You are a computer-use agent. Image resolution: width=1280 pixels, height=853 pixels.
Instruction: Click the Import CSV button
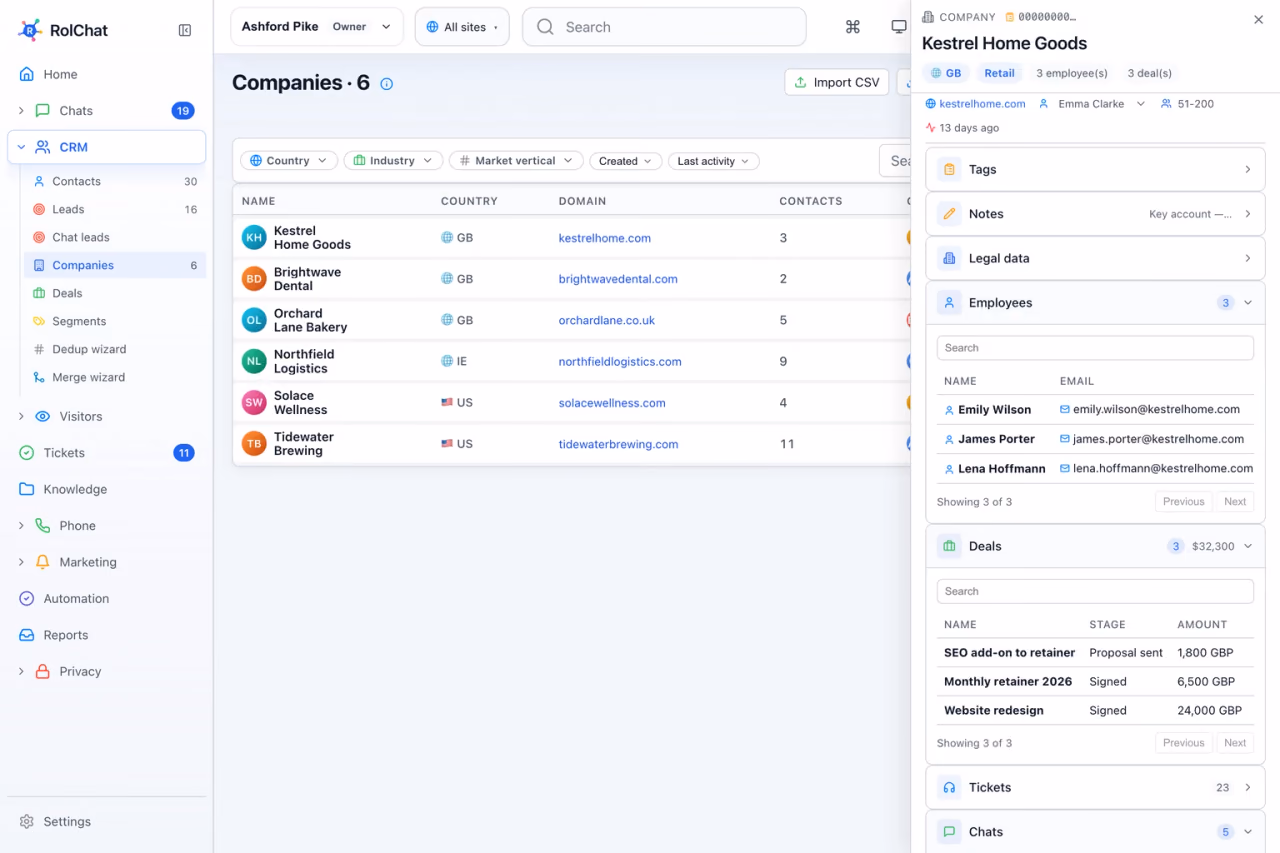click(837, 83)
